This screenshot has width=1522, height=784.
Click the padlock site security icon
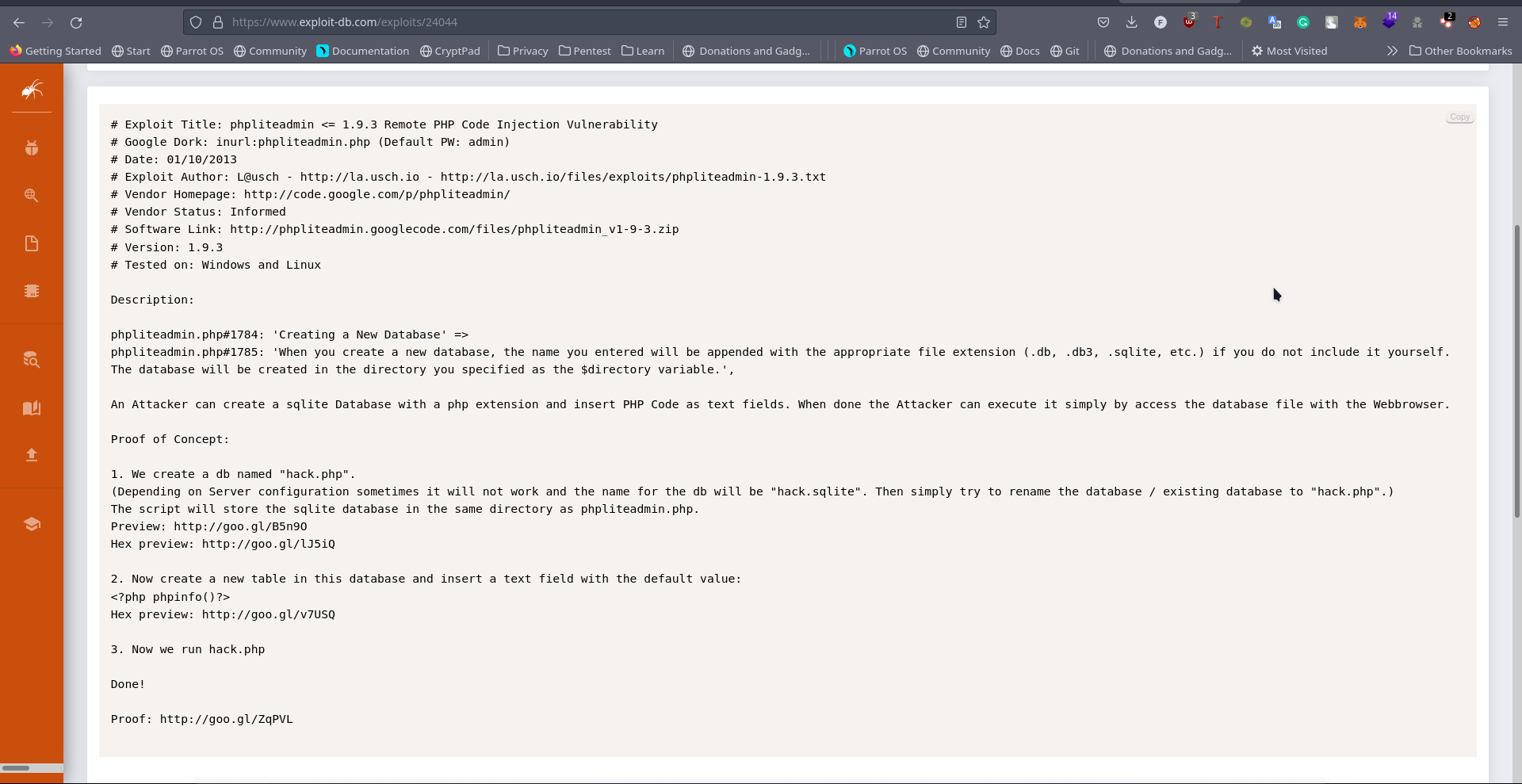pyautogui.click(x=218, y=22)
